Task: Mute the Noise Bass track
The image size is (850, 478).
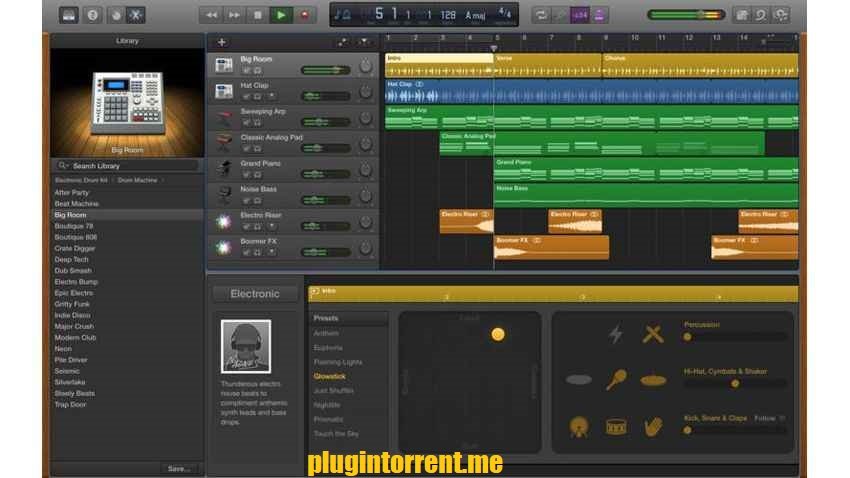Action: pyautogui.click(x=247, y=201)
